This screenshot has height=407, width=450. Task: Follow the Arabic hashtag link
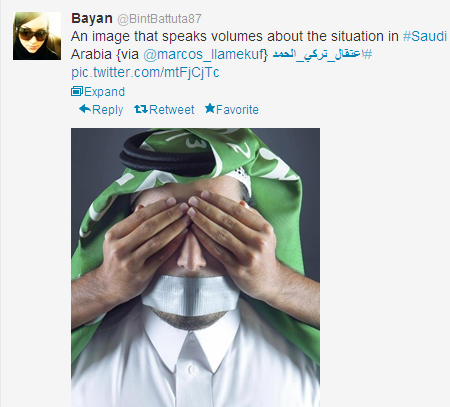coord(322,54)
